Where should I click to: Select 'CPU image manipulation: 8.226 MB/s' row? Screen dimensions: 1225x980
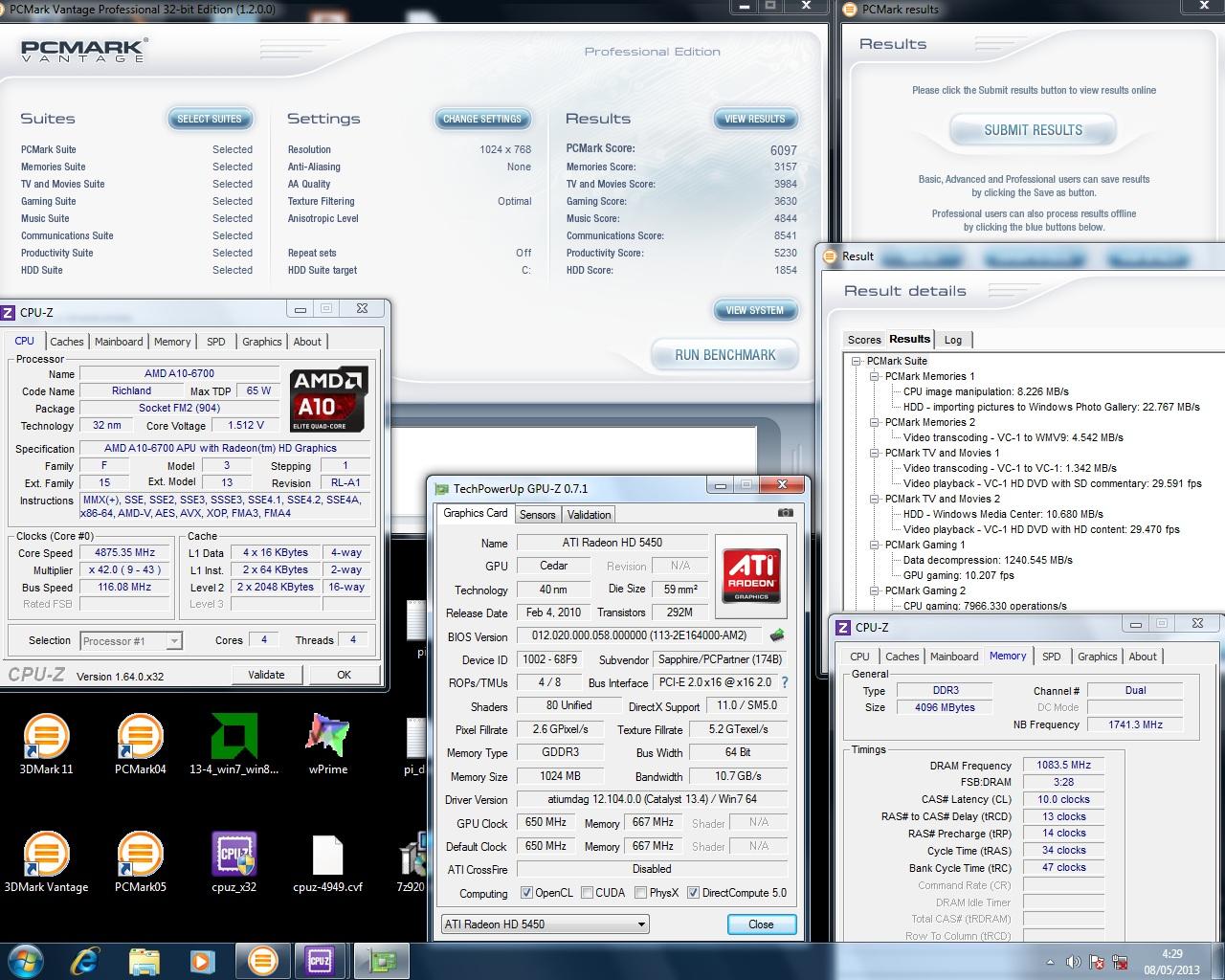pyautogui.click(x=986, y=391)
